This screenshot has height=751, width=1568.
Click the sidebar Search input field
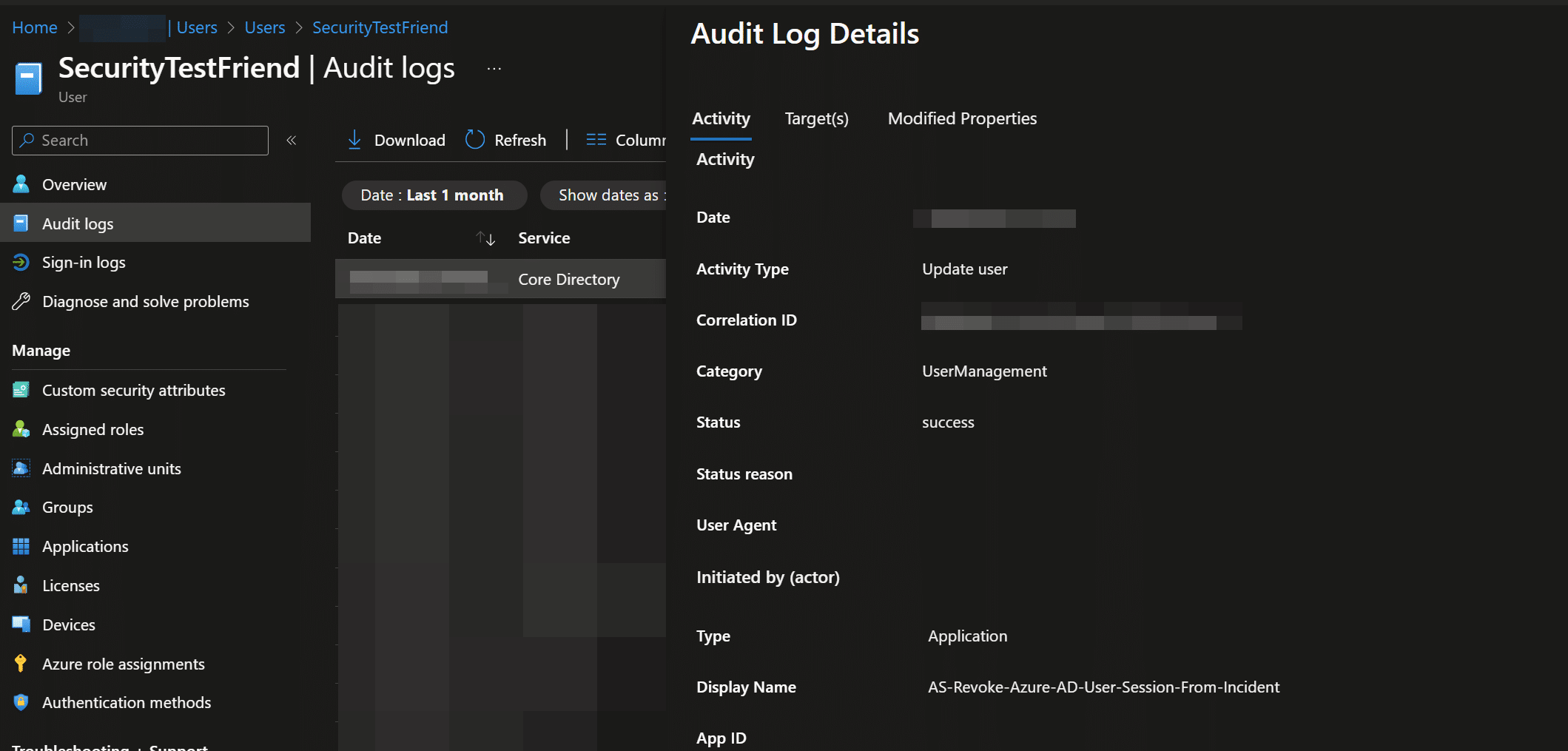coord(148,141)
